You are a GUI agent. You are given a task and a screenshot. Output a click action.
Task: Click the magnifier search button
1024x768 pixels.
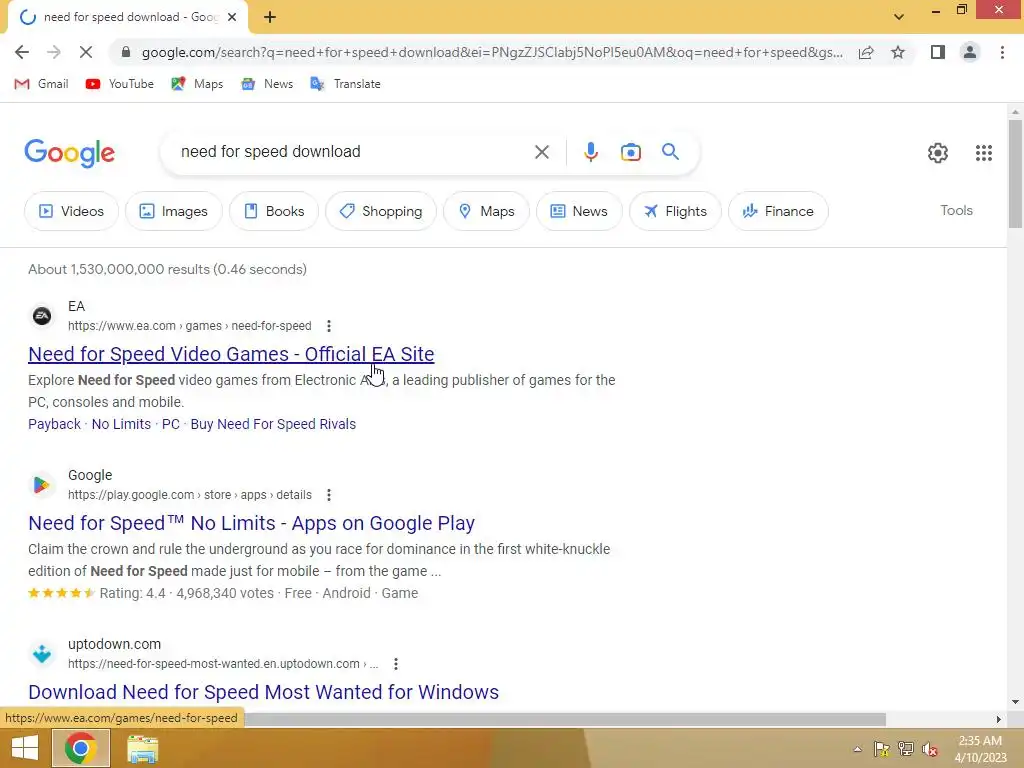670,152
